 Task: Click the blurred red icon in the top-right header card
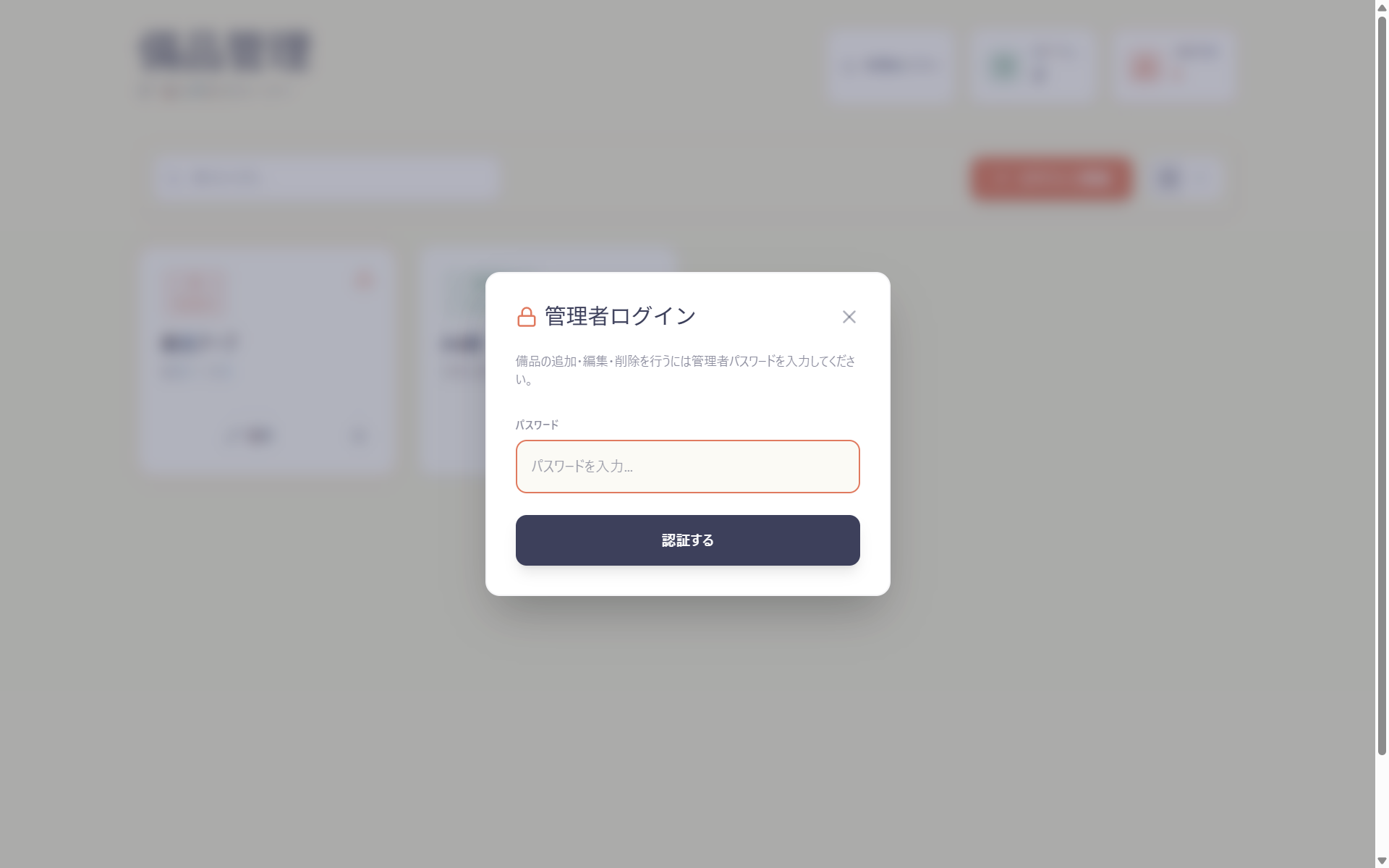(x=1144, y=67)
